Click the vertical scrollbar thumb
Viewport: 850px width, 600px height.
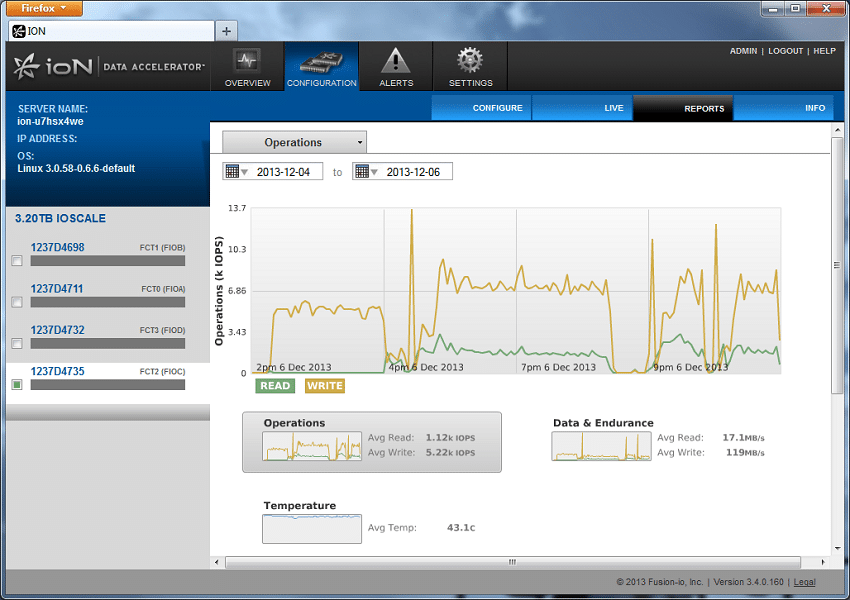click(x=838, y=266)
